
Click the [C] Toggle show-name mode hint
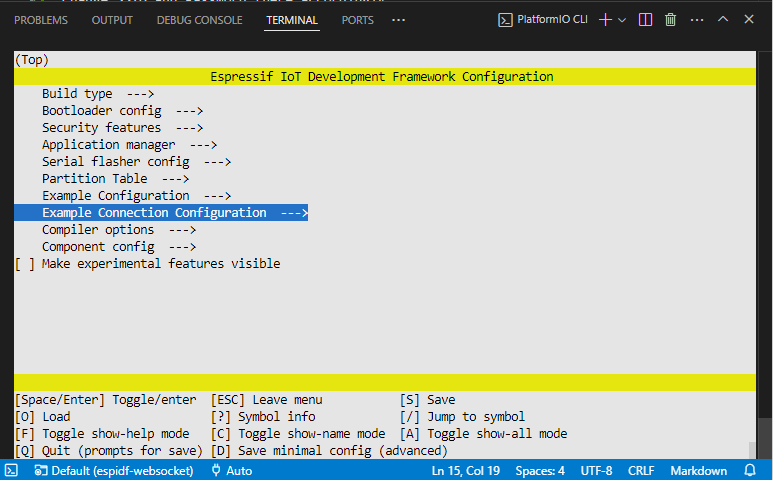click(x=298, y=434)
